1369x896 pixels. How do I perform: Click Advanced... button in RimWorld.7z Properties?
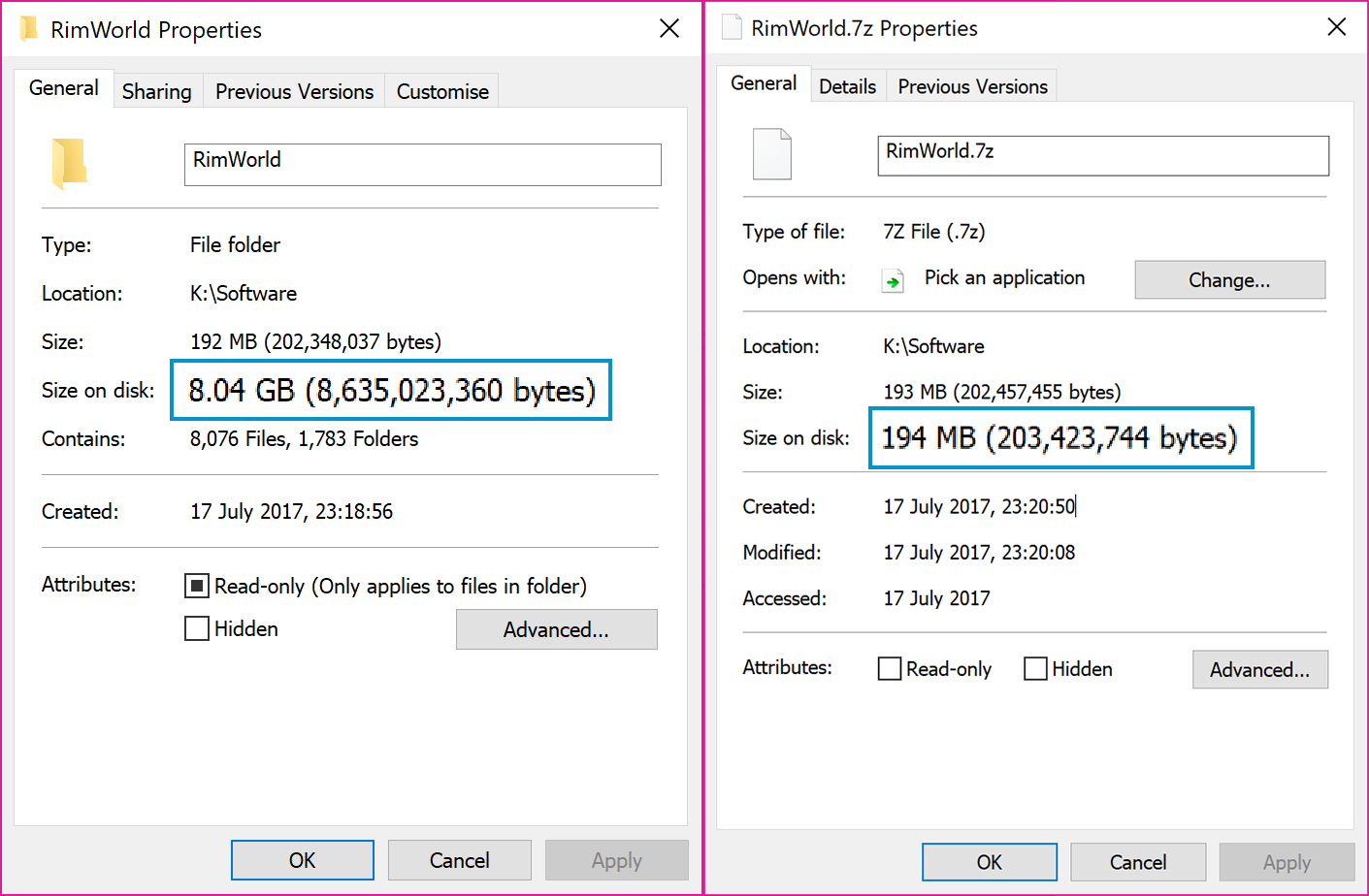(1260, 669)
